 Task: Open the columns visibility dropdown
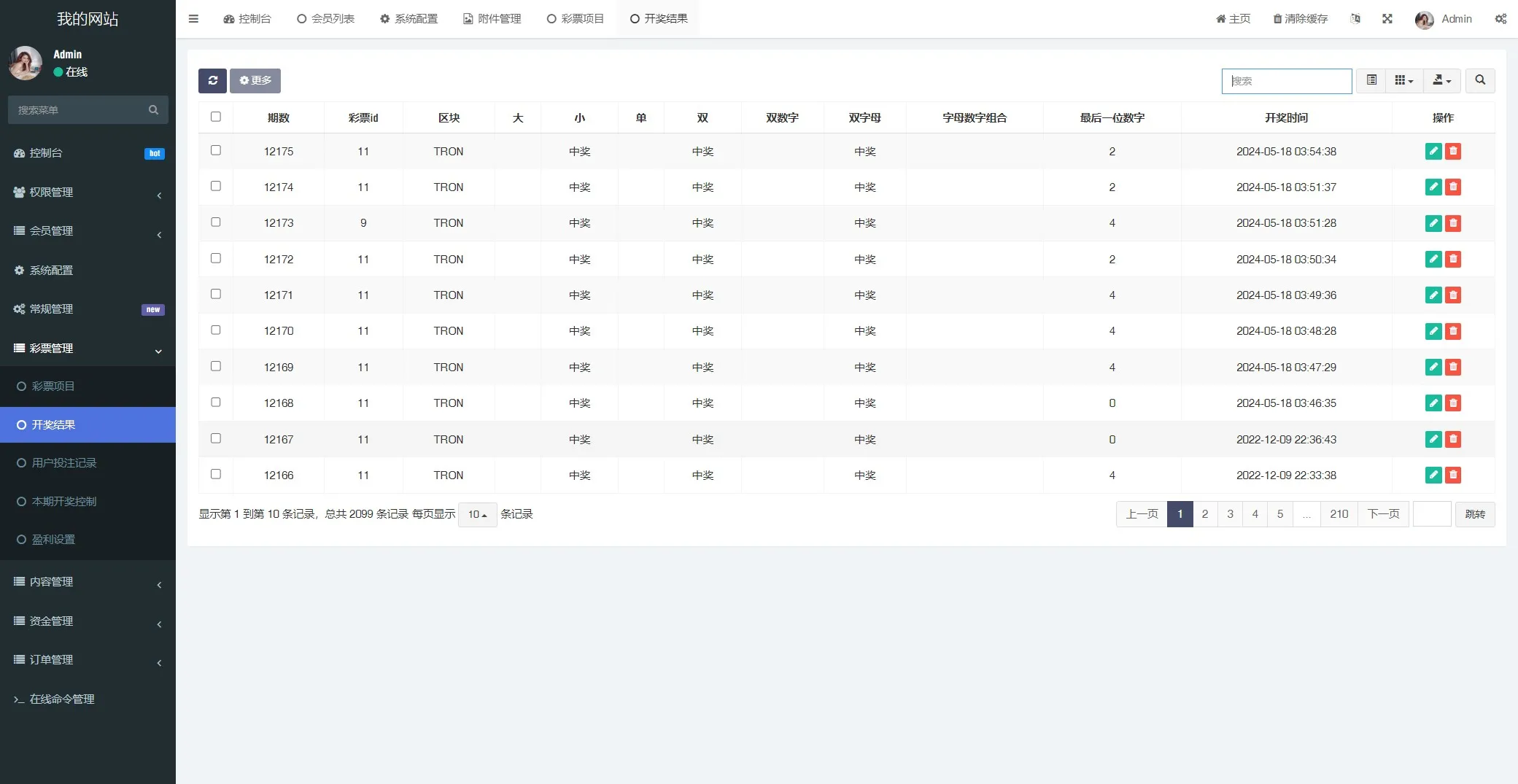(x=1403, y=80)
